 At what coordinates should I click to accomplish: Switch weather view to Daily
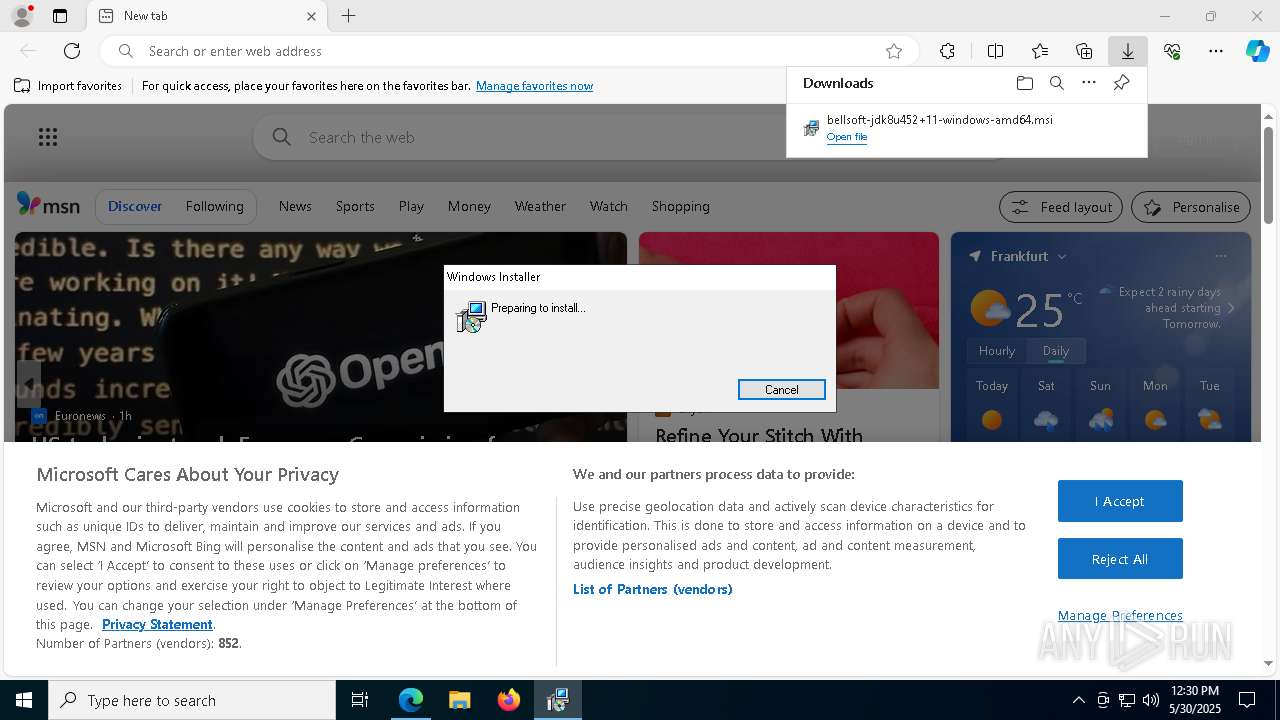pyautogui.click(x=1055, y=351)
